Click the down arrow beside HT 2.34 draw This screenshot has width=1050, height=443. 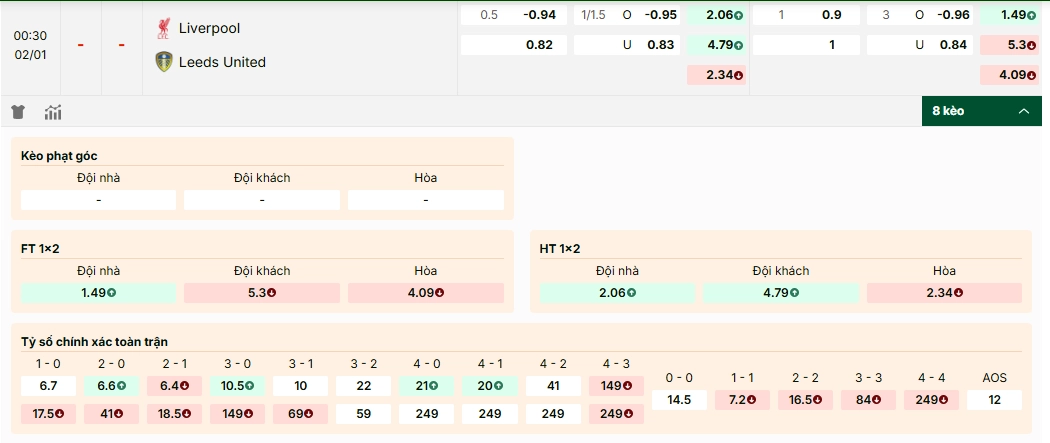click(959, 293)
